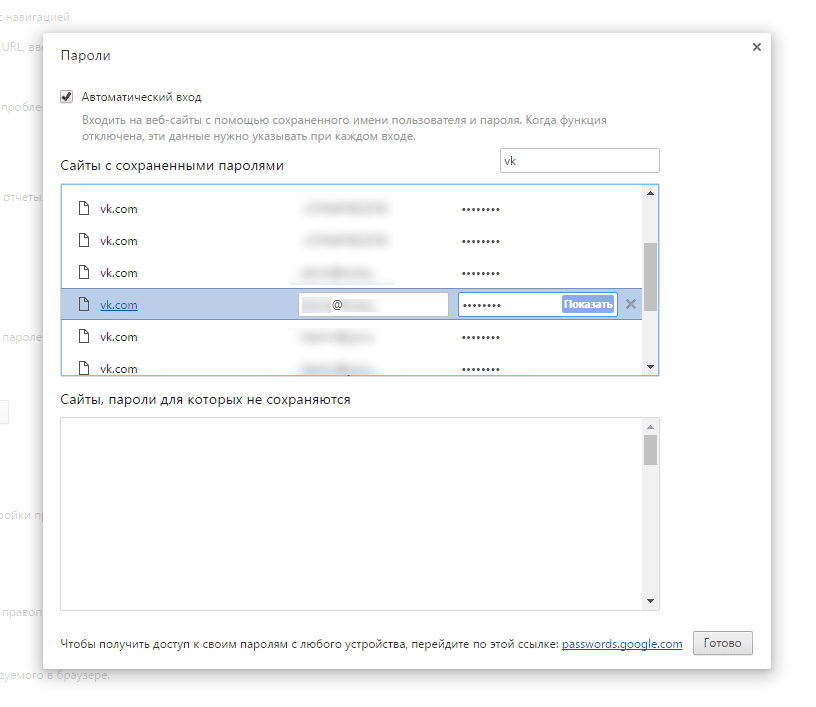This screenshot has width=816, height=707.
Task: Click the up arrow of saved passwords scrollbar
Action: pyautogui.click(x=650, y=193)
